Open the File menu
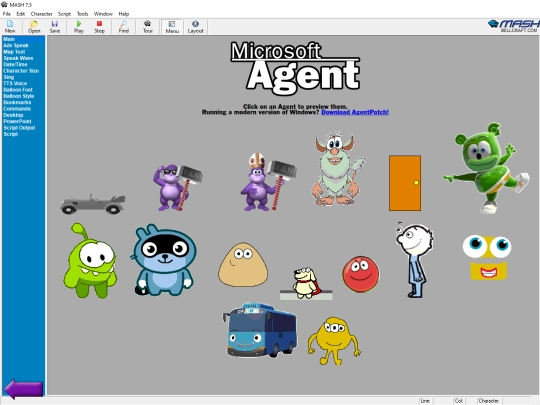 (x=7, y=14)
